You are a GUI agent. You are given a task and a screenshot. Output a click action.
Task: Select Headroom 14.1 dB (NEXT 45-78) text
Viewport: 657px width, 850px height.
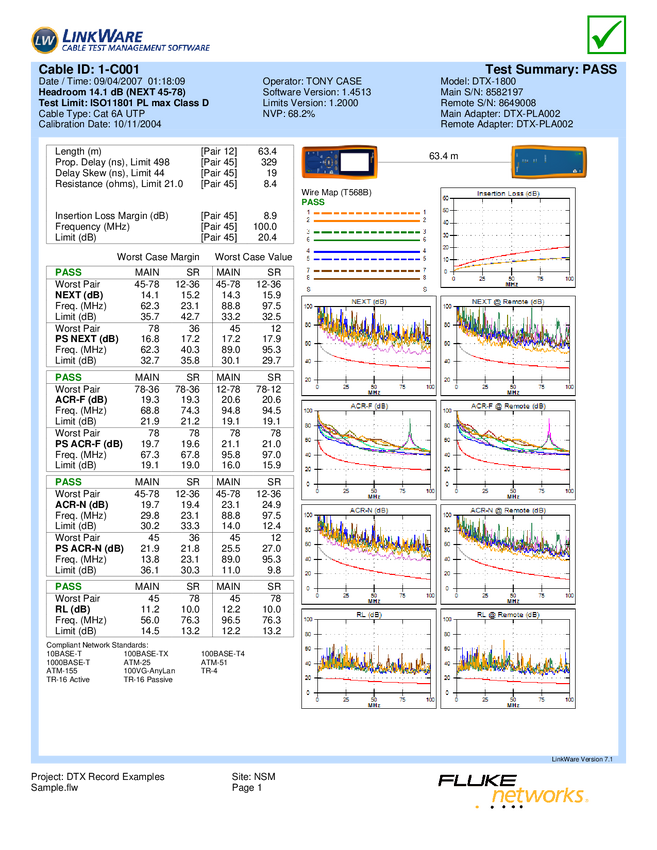coord(112,92)
